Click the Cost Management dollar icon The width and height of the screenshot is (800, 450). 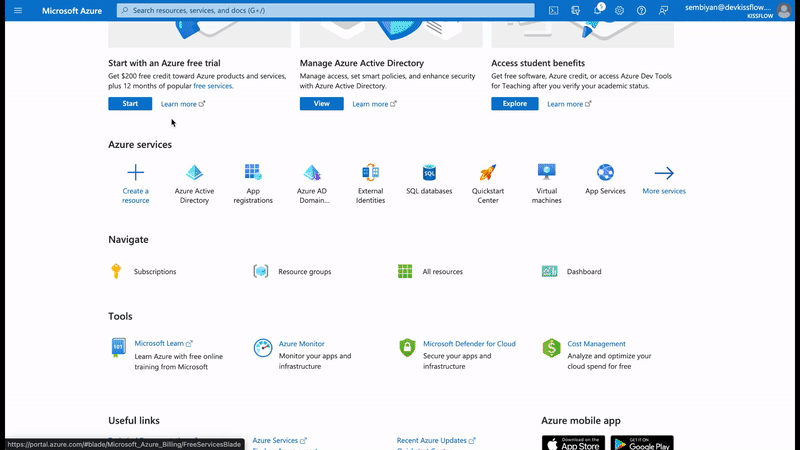[552, 348]
